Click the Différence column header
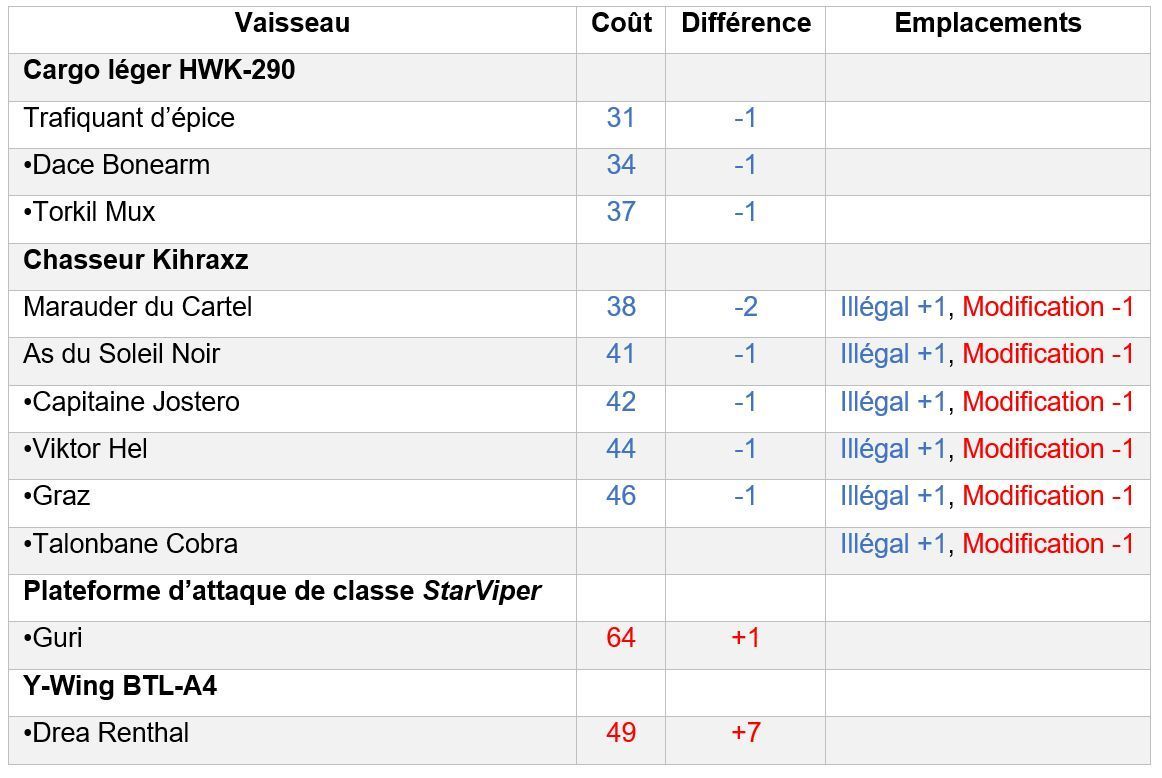This screenshot has height=778, width=1162. [x=746, y=23]
